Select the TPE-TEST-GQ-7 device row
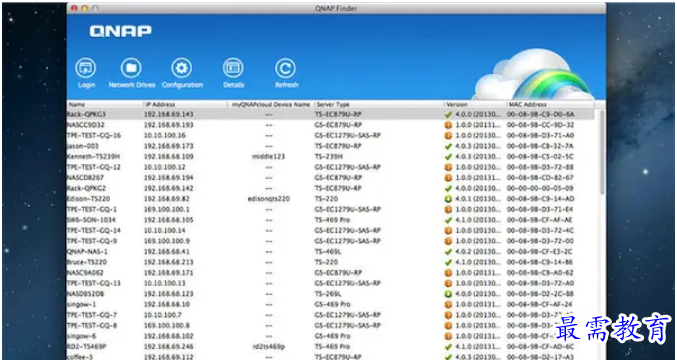The image size is (677, 360). pos(331,315)
